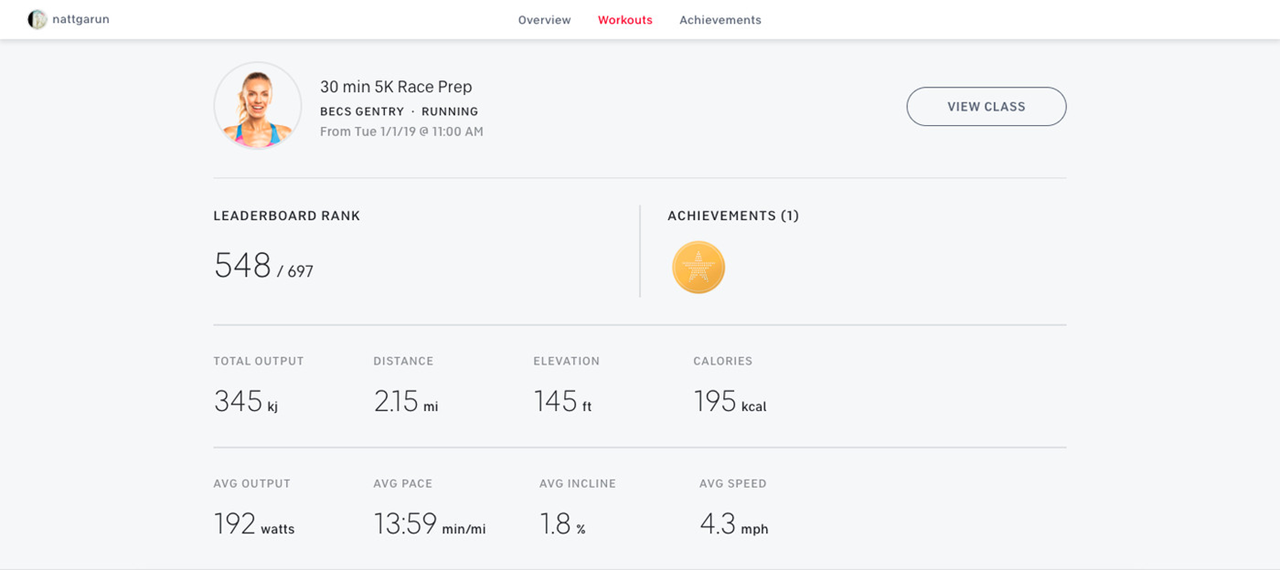Click the Elevation 145 ft value

pyautogui.click(x=563, y=401)
